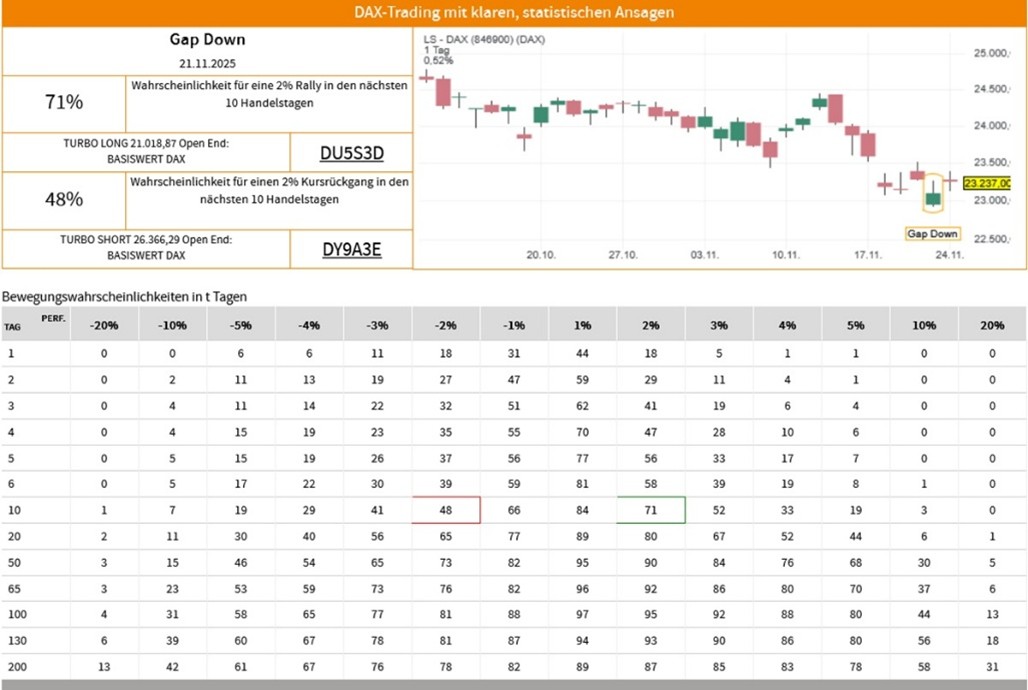Open the DU5S3D turbo long link

pyautogui.click(x=351, y=153)
